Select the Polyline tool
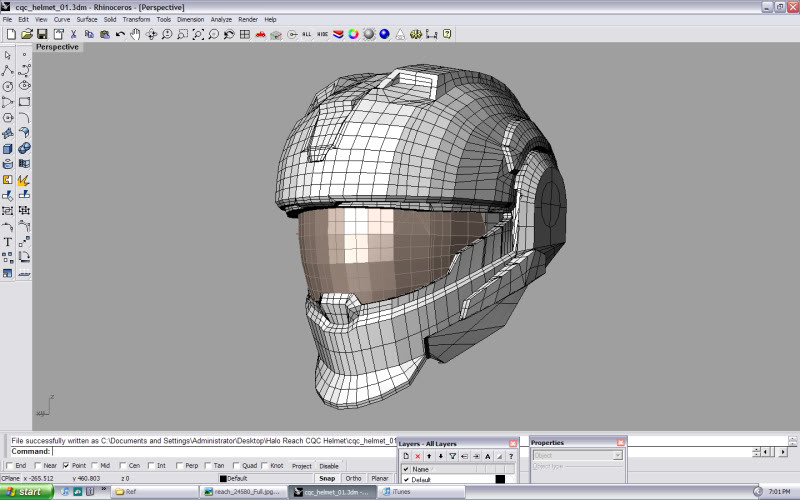800x500 pixels. click(8, 70)
